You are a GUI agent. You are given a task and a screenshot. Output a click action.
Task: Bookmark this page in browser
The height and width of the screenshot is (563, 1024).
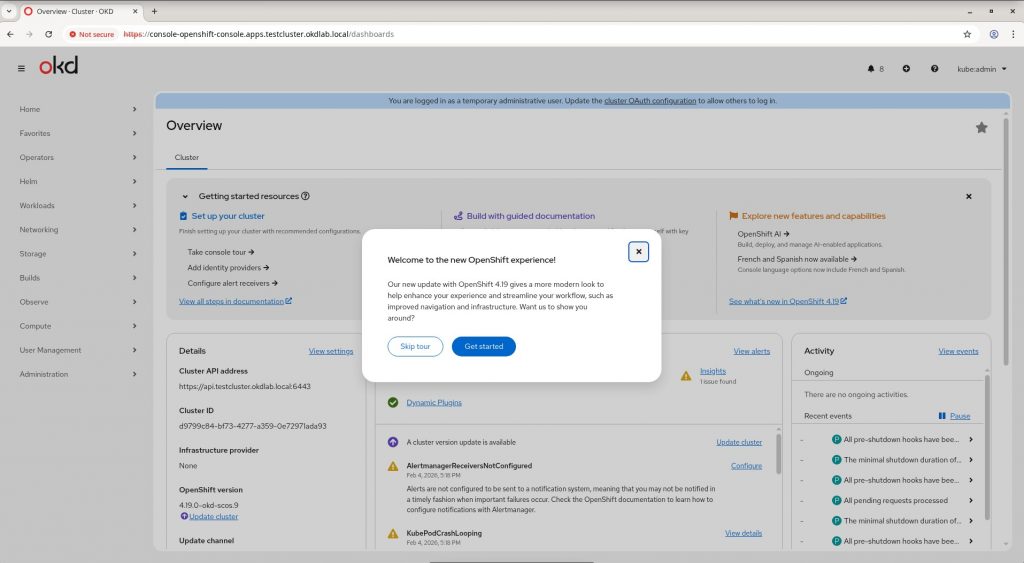[967, 34]
